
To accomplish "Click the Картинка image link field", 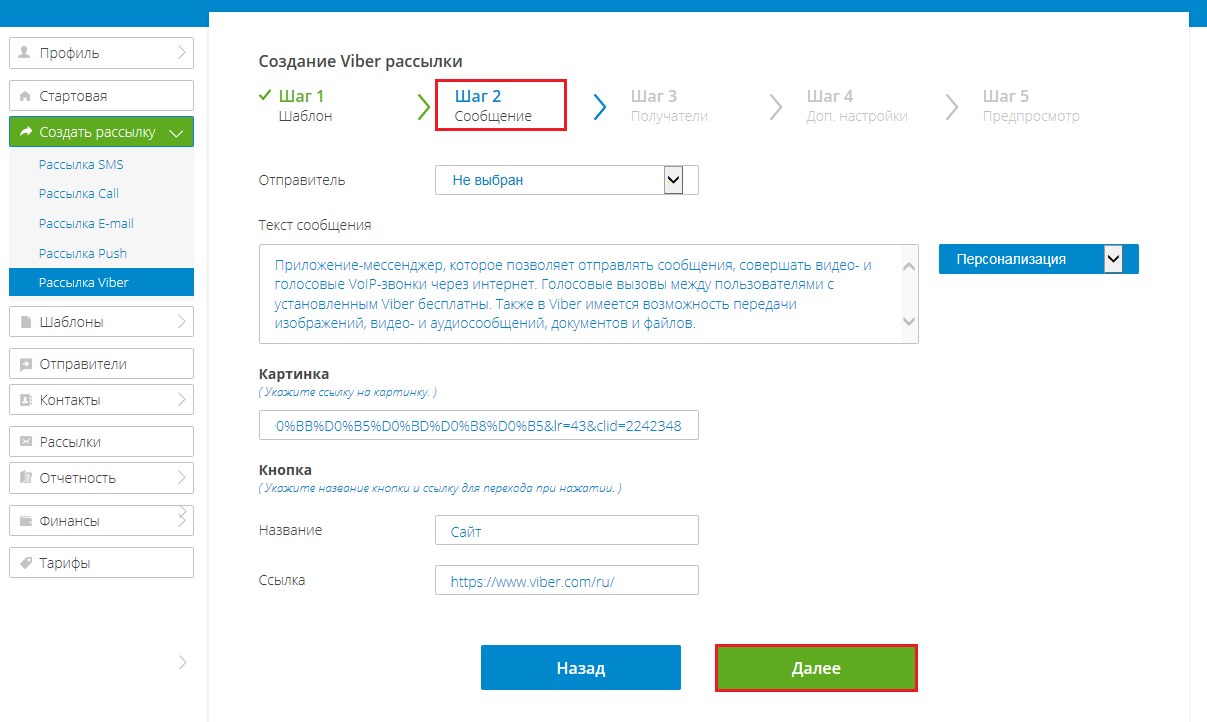I will (x=479, y=425).
